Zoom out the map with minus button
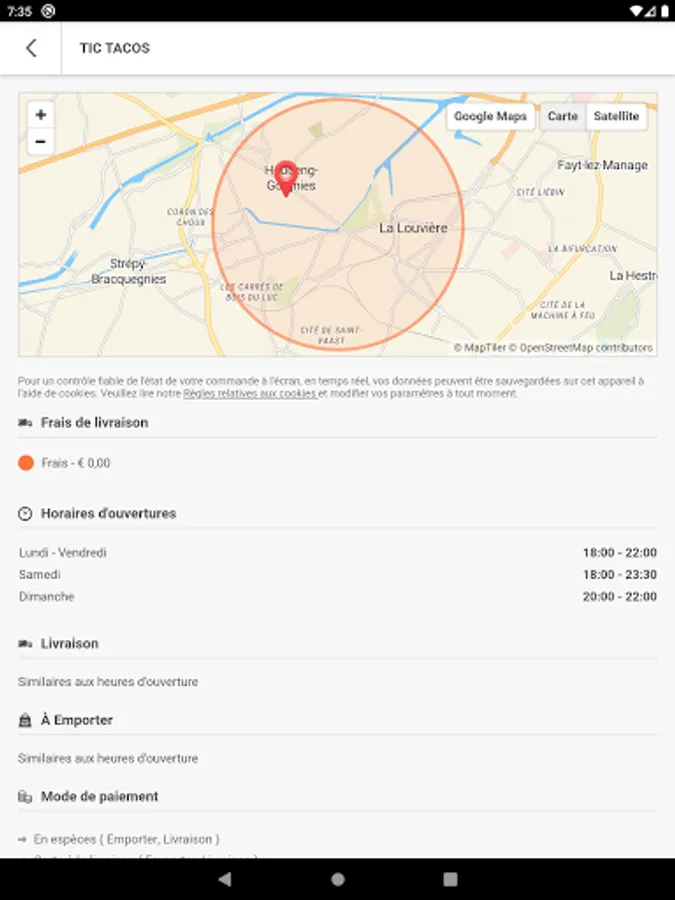The image size is (675, 900). pos(40,141)
